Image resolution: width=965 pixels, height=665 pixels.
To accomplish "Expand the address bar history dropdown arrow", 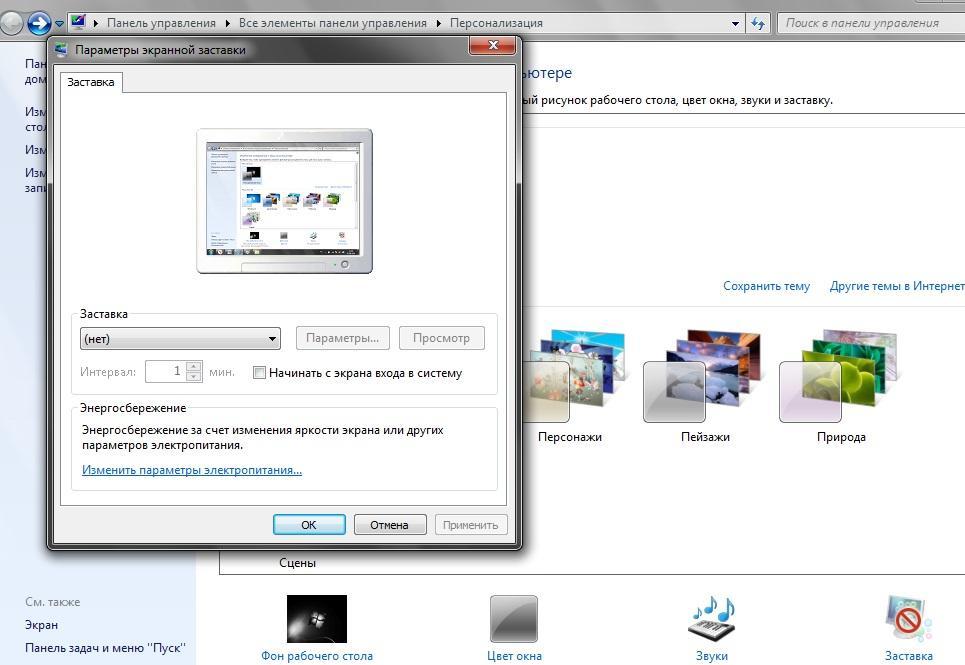I will click(736, 23).
